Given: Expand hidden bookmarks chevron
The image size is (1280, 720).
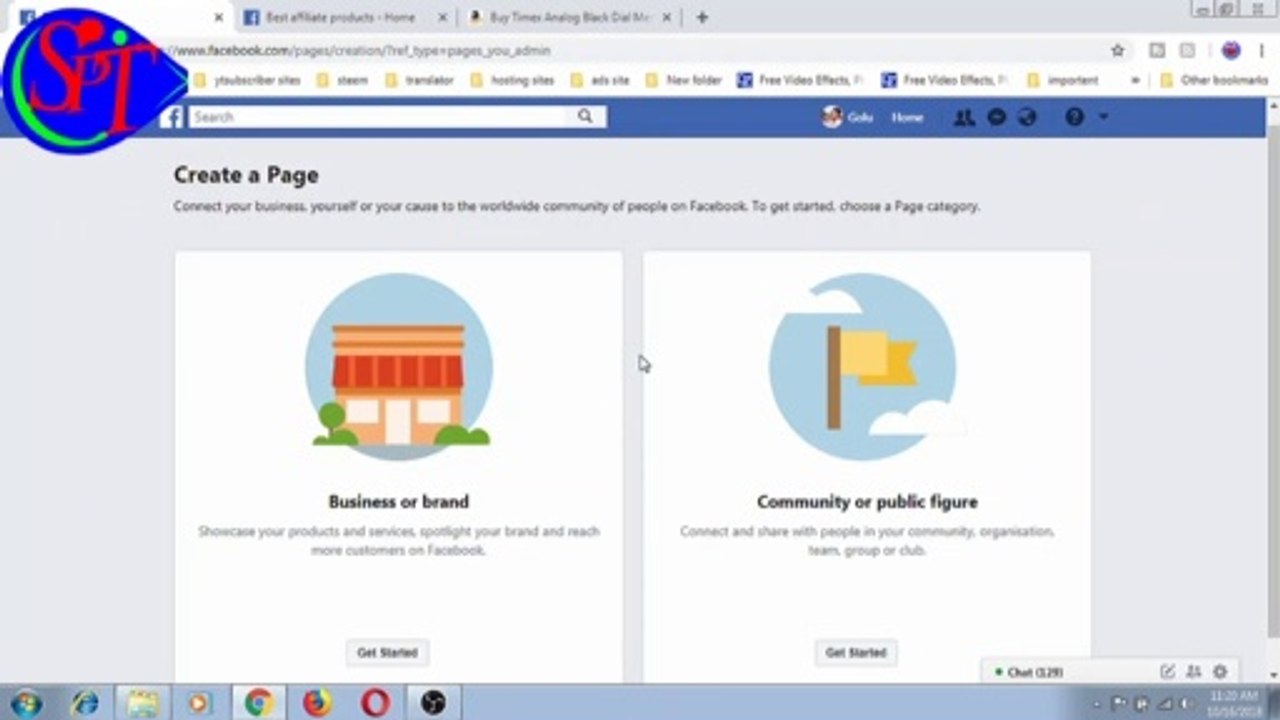Looking at the screenshot, I should click(1136, 80).
